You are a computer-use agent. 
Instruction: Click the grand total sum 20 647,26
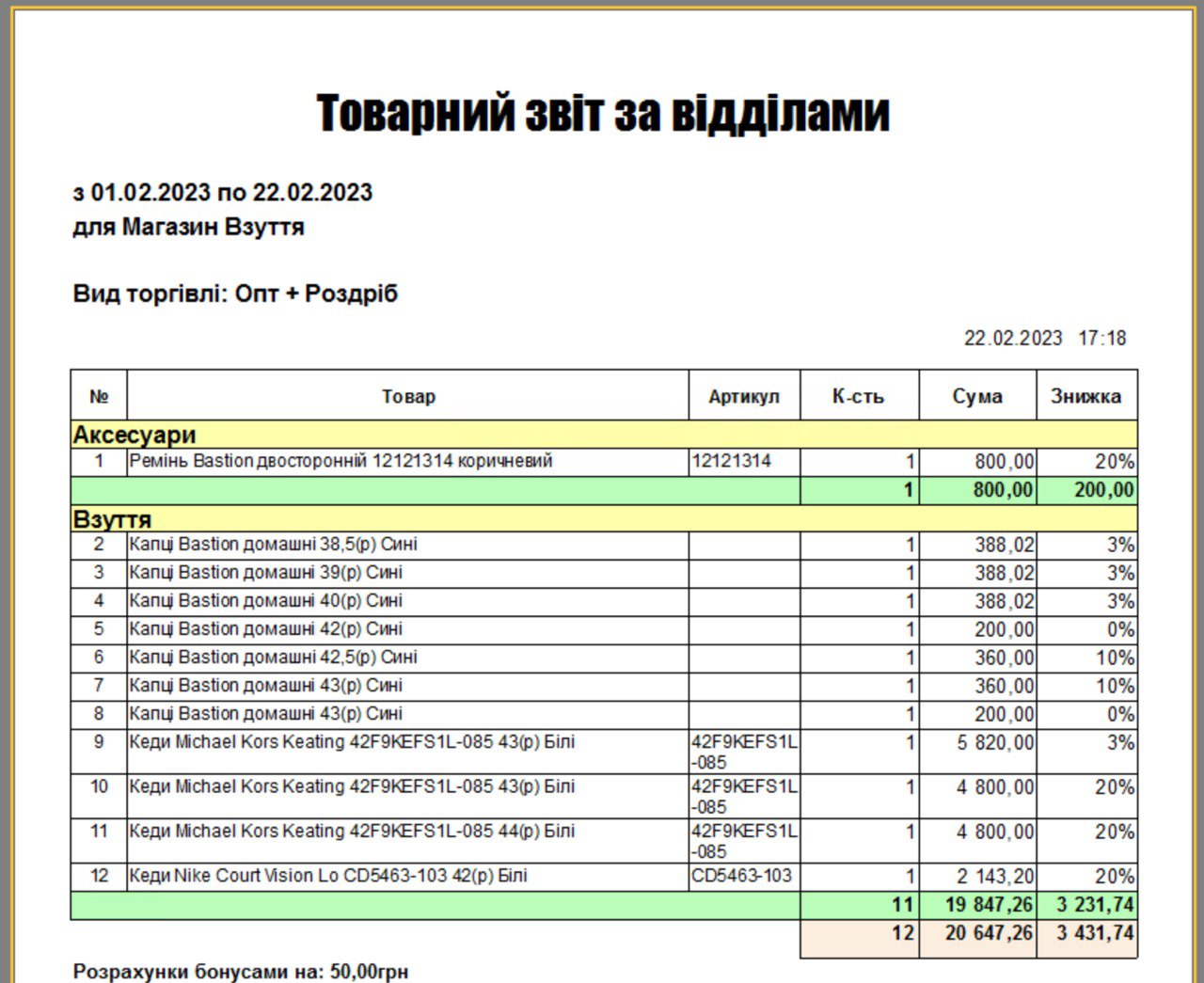[x=989, y=933]
